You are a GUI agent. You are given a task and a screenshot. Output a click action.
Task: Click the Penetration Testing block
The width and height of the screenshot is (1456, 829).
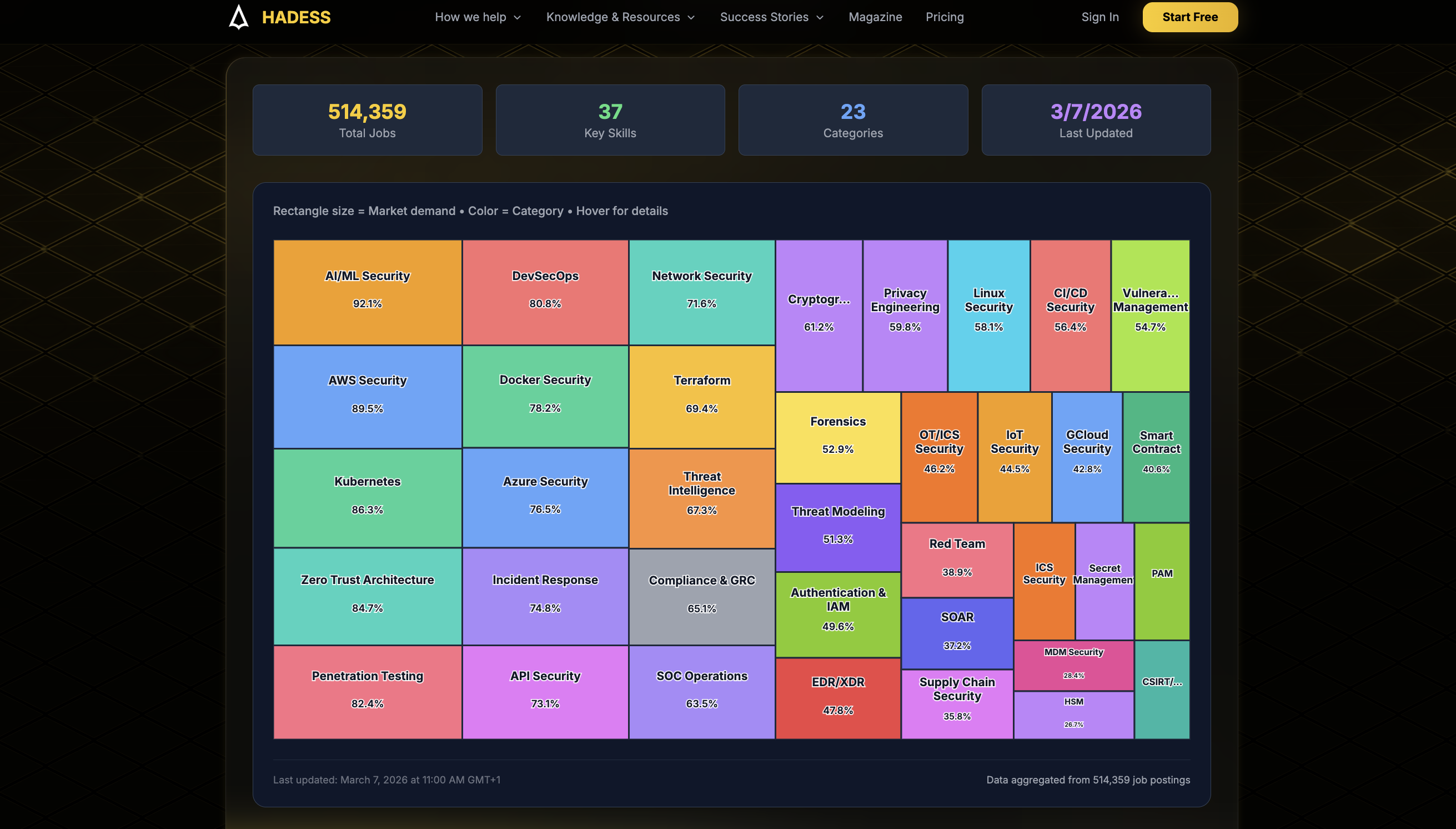[x=367, y=691]
